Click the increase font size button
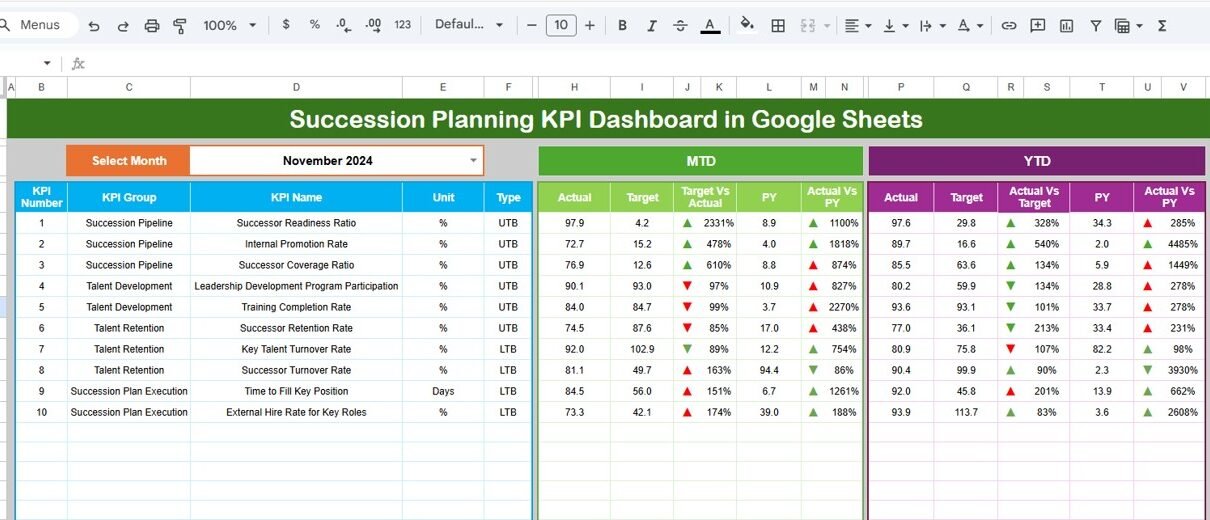This screenshot has width=1210, height=520. coord(589,25)
